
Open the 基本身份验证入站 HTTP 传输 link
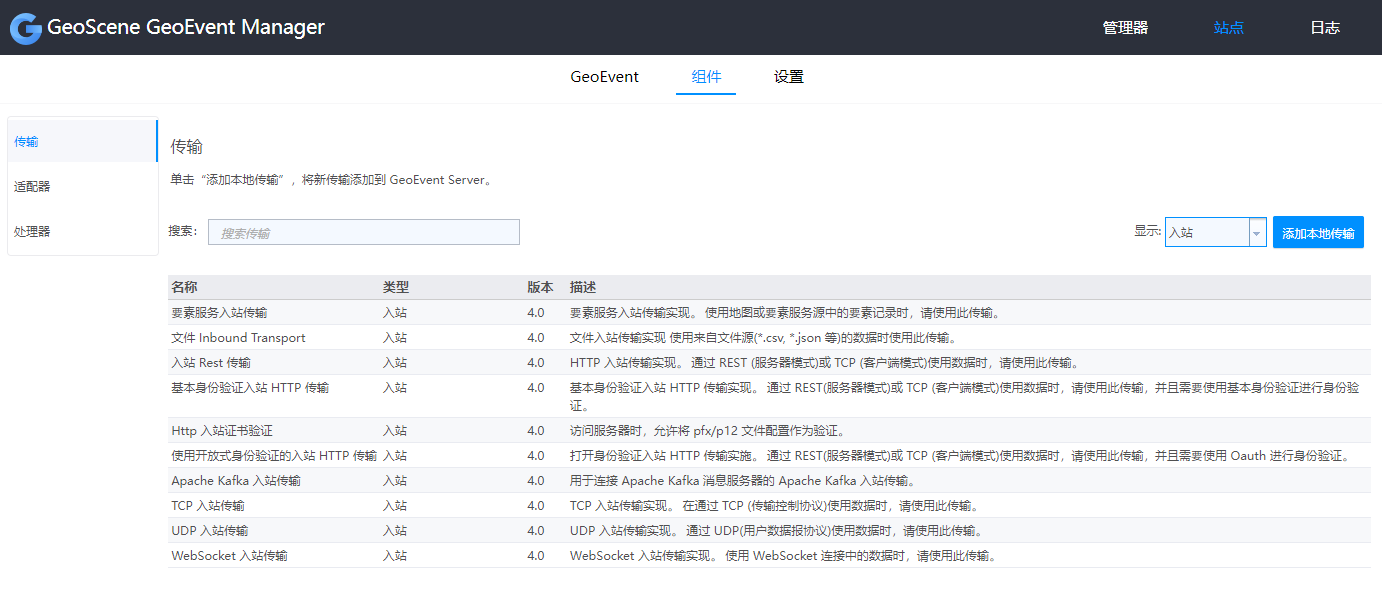tap(251, 387)
